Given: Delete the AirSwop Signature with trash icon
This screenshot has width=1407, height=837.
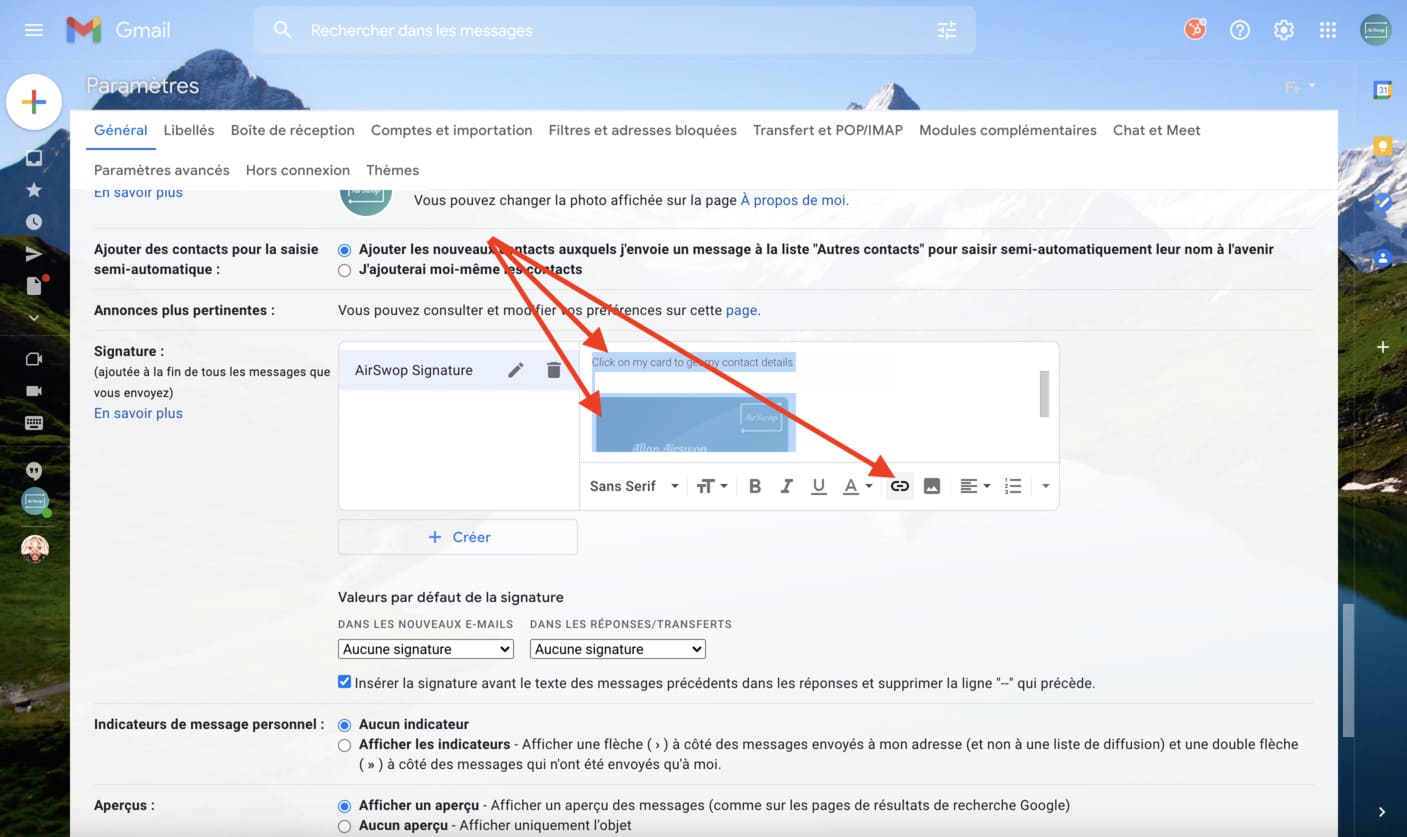Looking at the screenshot, I should [554, 370].
